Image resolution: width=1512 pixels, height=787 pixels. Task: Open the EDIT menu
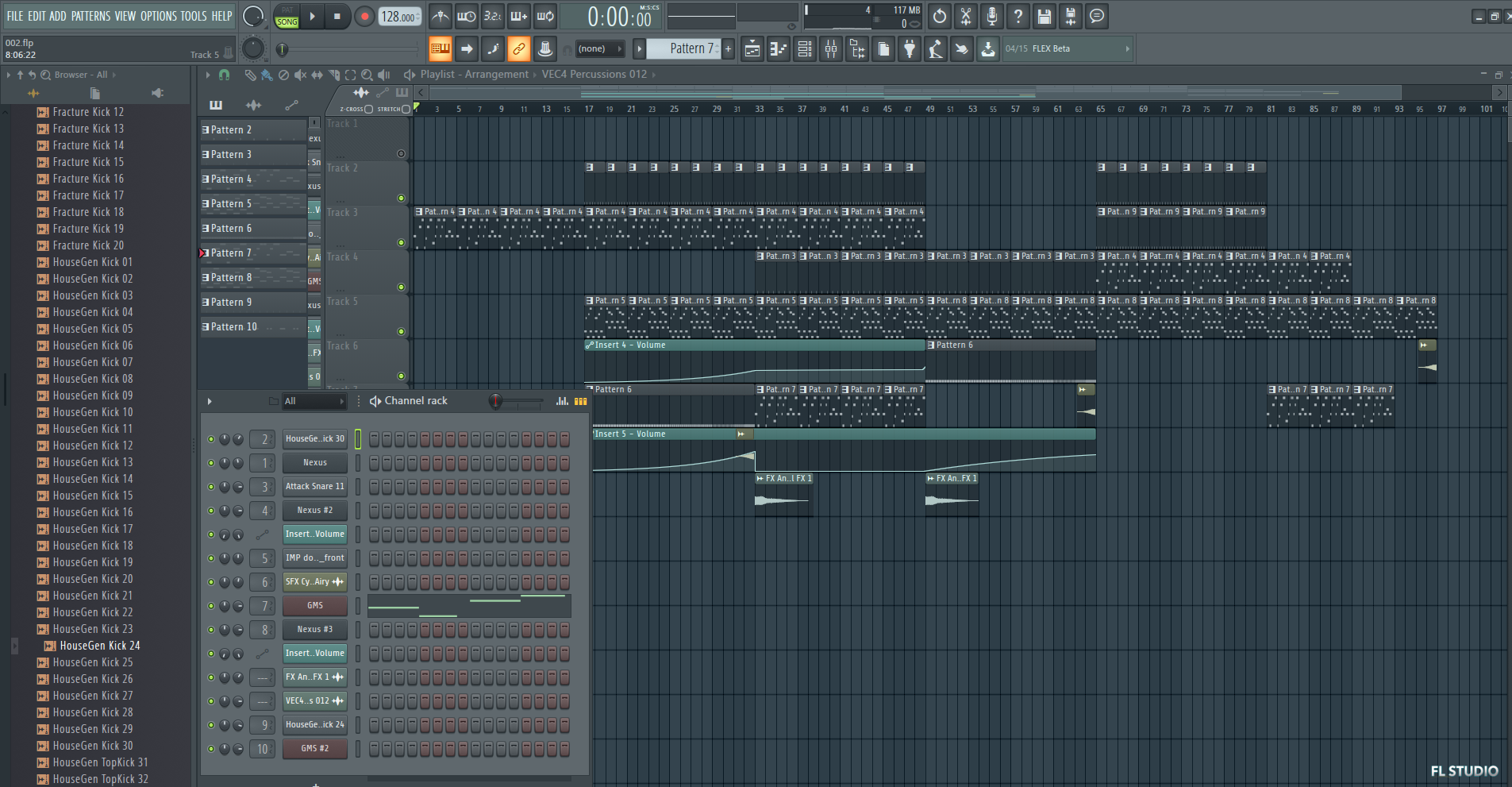37,16
